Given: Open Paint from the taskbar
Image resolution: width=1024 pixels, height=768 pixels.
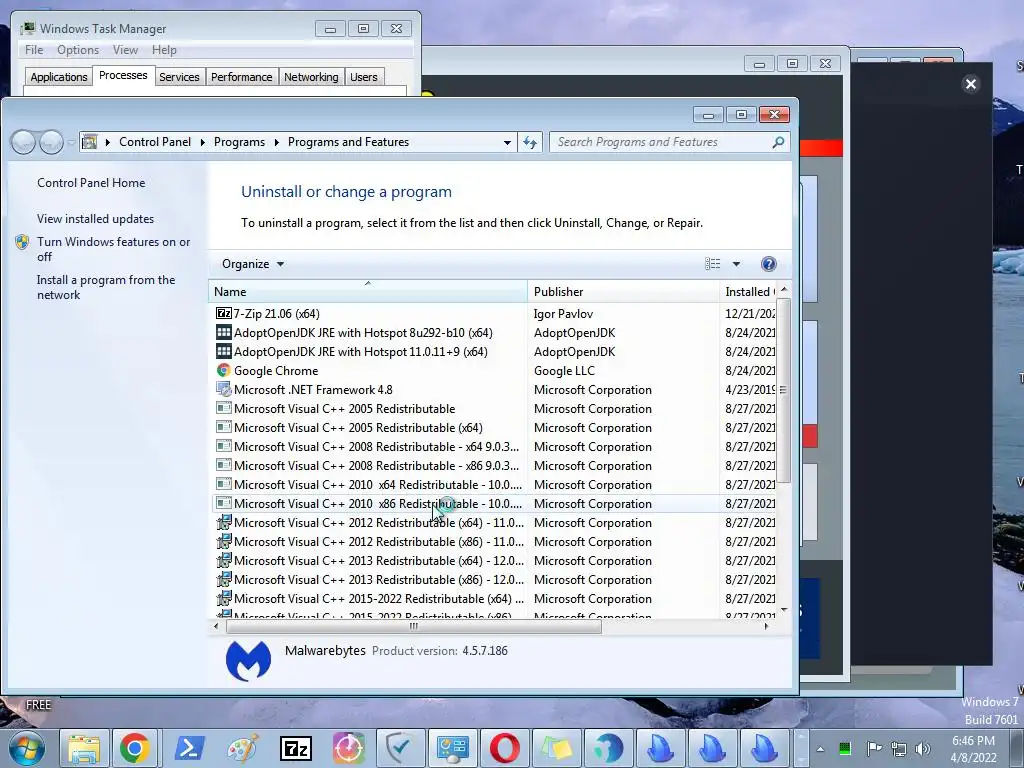Looking at the screenshot, I should [x=242, y=748].
